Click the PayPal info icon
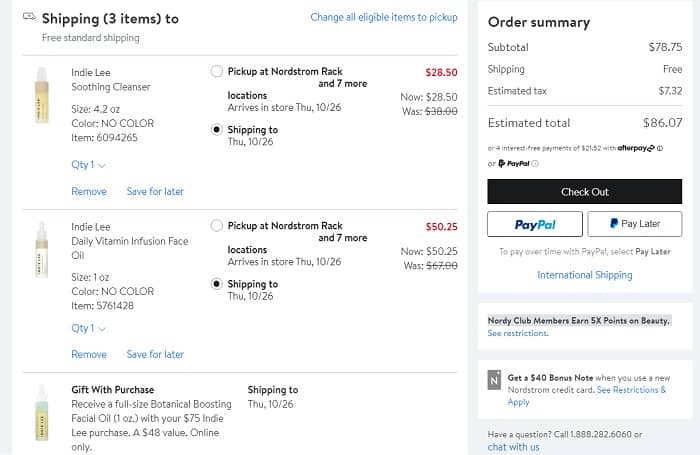The image size is (700, 455). (x=535, y=163)
